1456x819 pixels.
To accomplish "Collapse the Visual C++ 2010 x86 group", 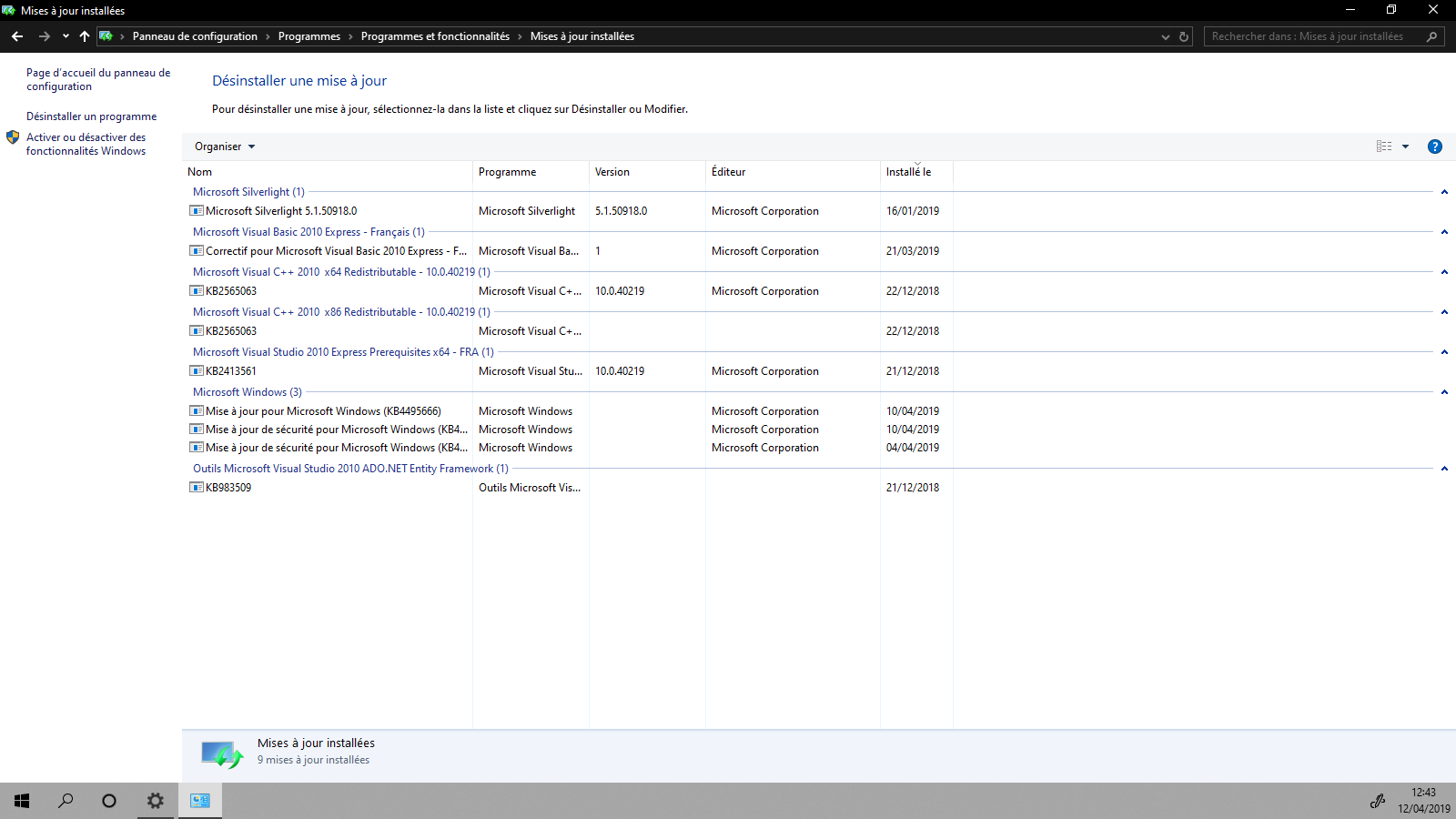I will coord(1444,312).
